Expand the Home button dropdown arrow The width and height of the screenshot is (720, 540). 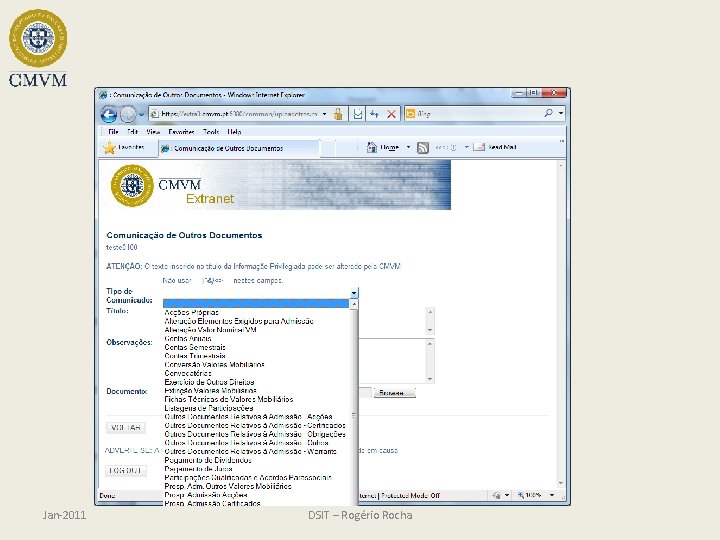coord(408,147)
